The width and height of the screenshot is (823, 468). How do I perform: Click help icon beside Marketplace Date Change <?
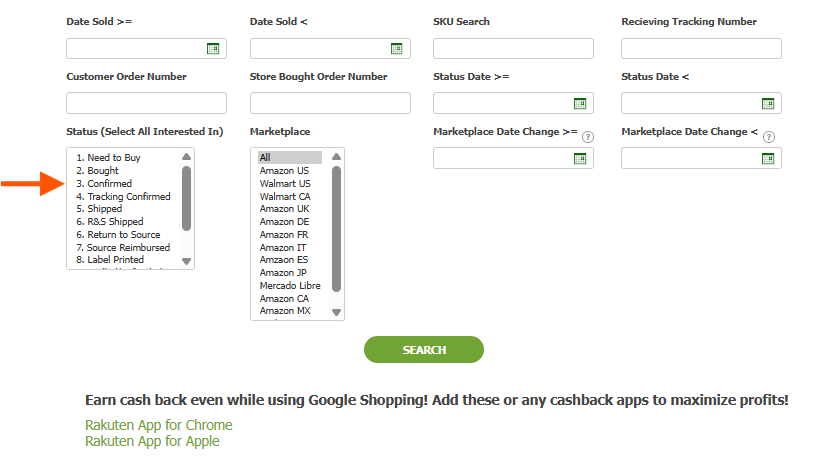click(768, 137)
